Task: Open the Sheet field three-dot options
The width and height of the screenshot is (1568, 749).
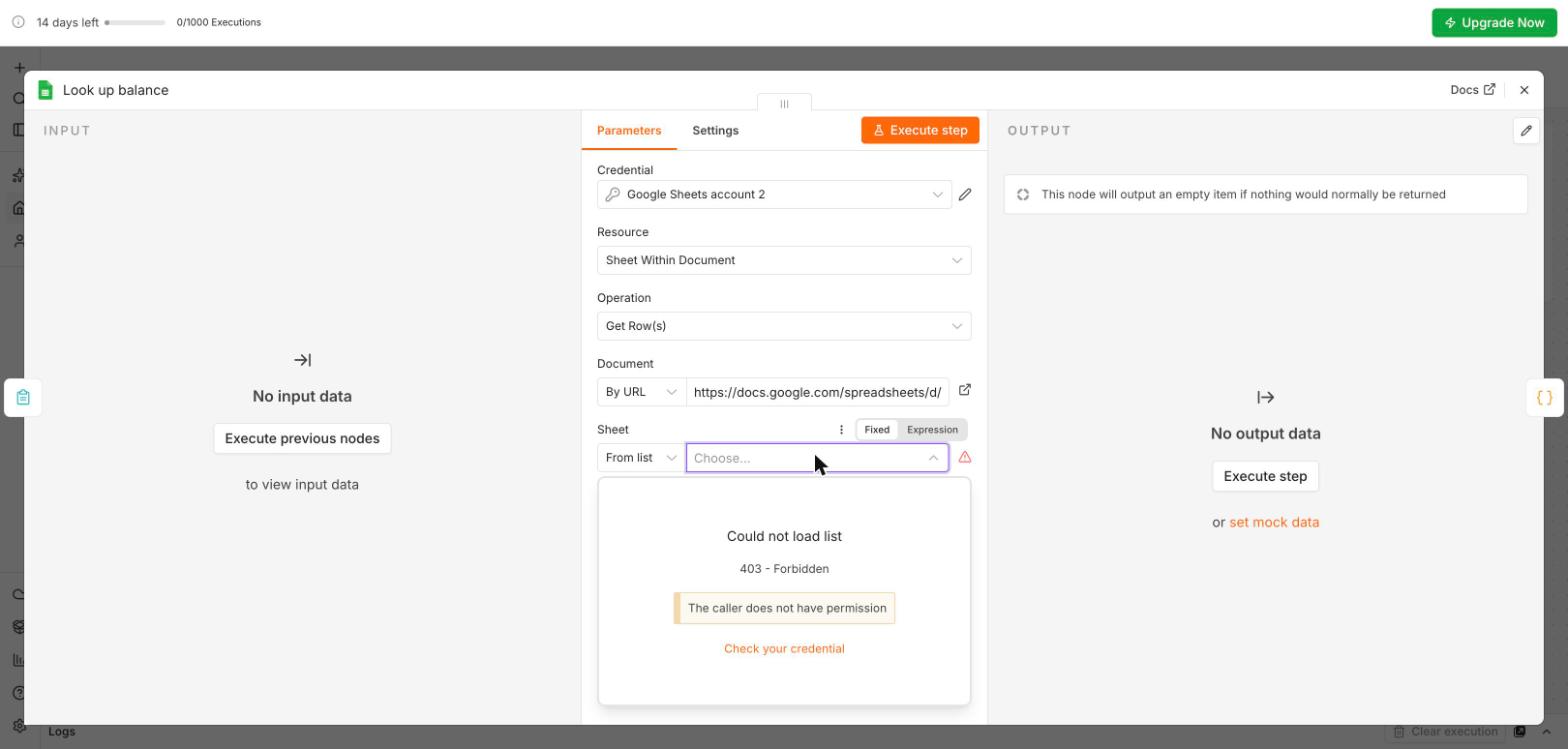Action: 841,430
